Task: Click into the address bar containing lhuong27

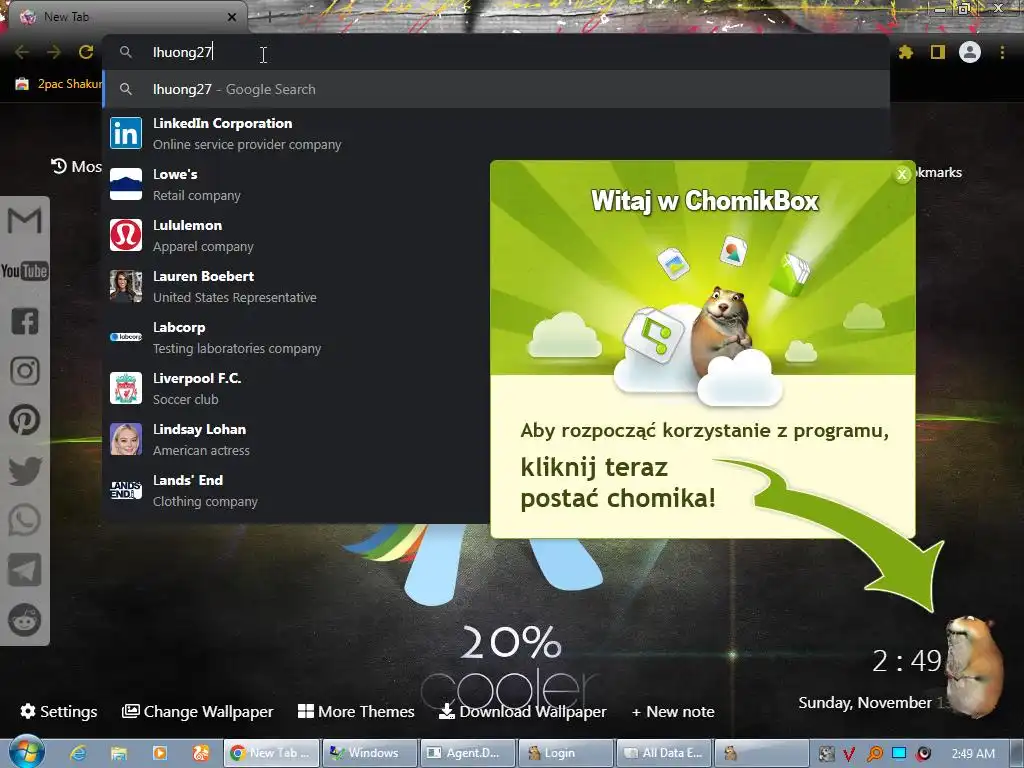Action: click(x=496, y=52)
